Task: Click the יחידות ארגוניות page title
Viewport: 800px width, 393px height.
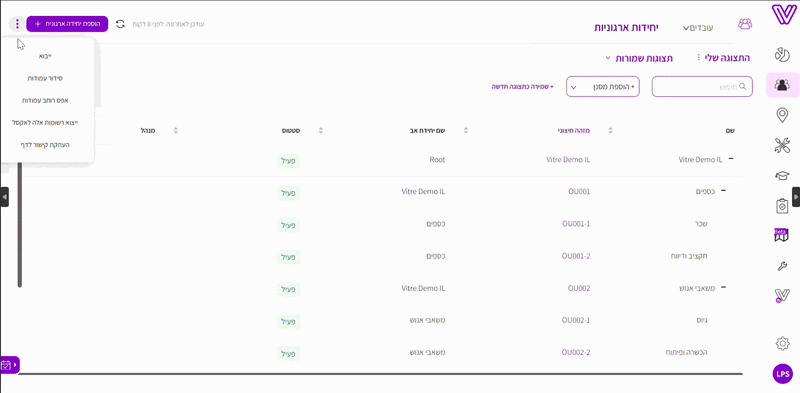Action: [x=626, y=27]
